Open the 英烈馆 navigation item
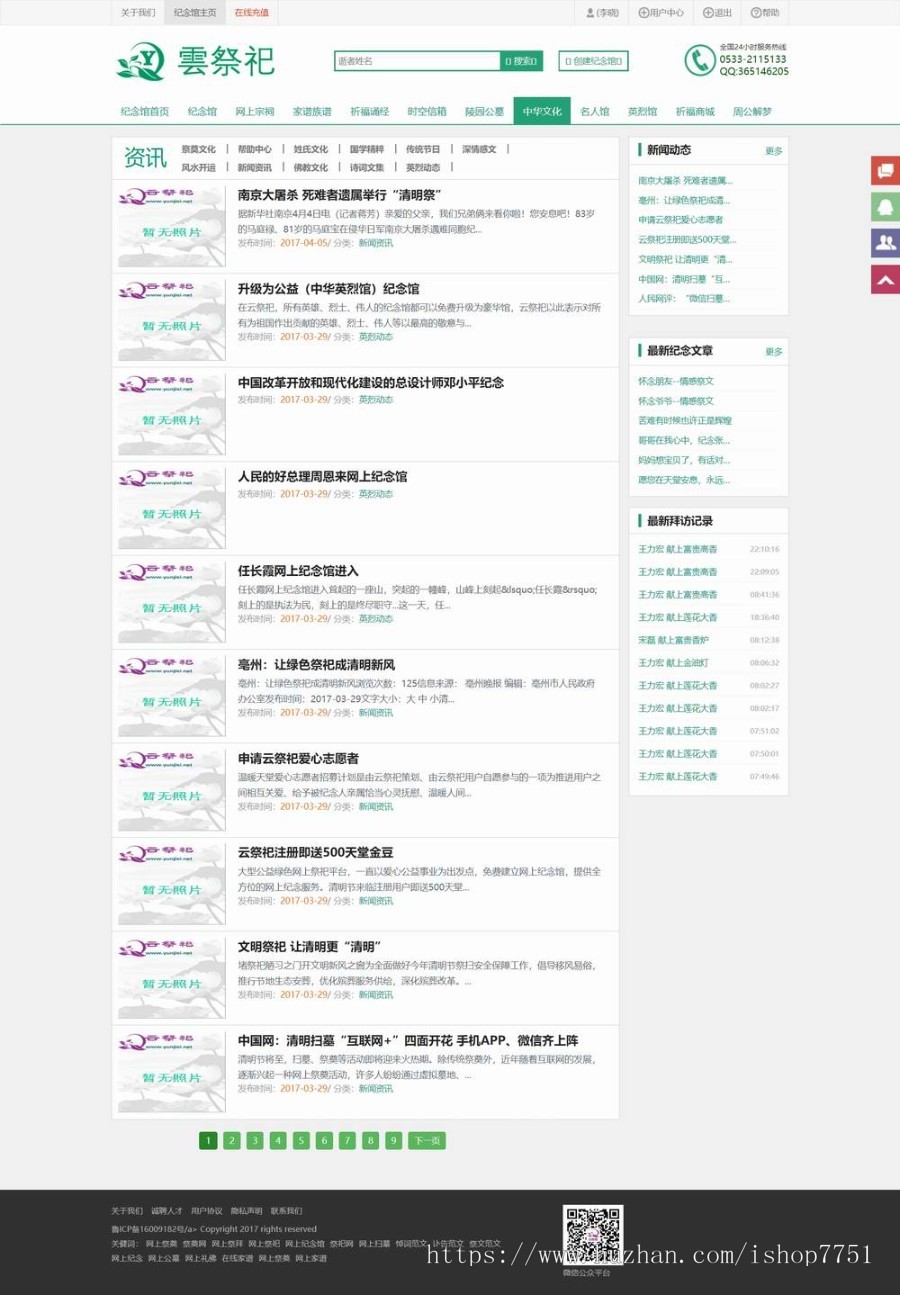The height and width of the screenshot is (1295, 900). point(642,112)
